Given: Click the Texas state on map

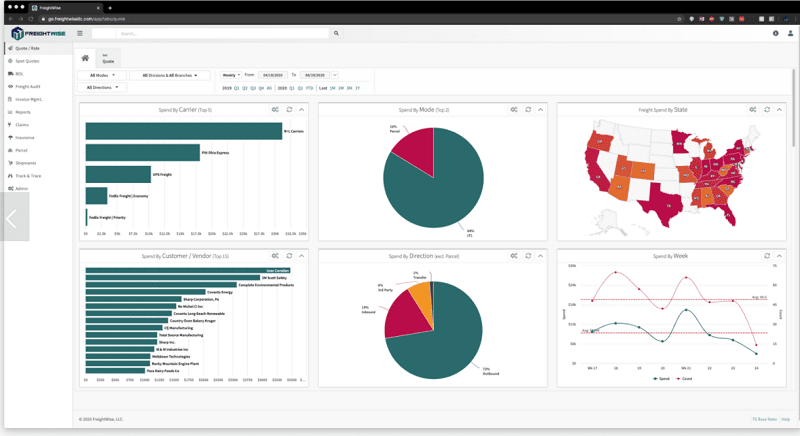Looking at the screenshot, I should click(x=666, y=203).
